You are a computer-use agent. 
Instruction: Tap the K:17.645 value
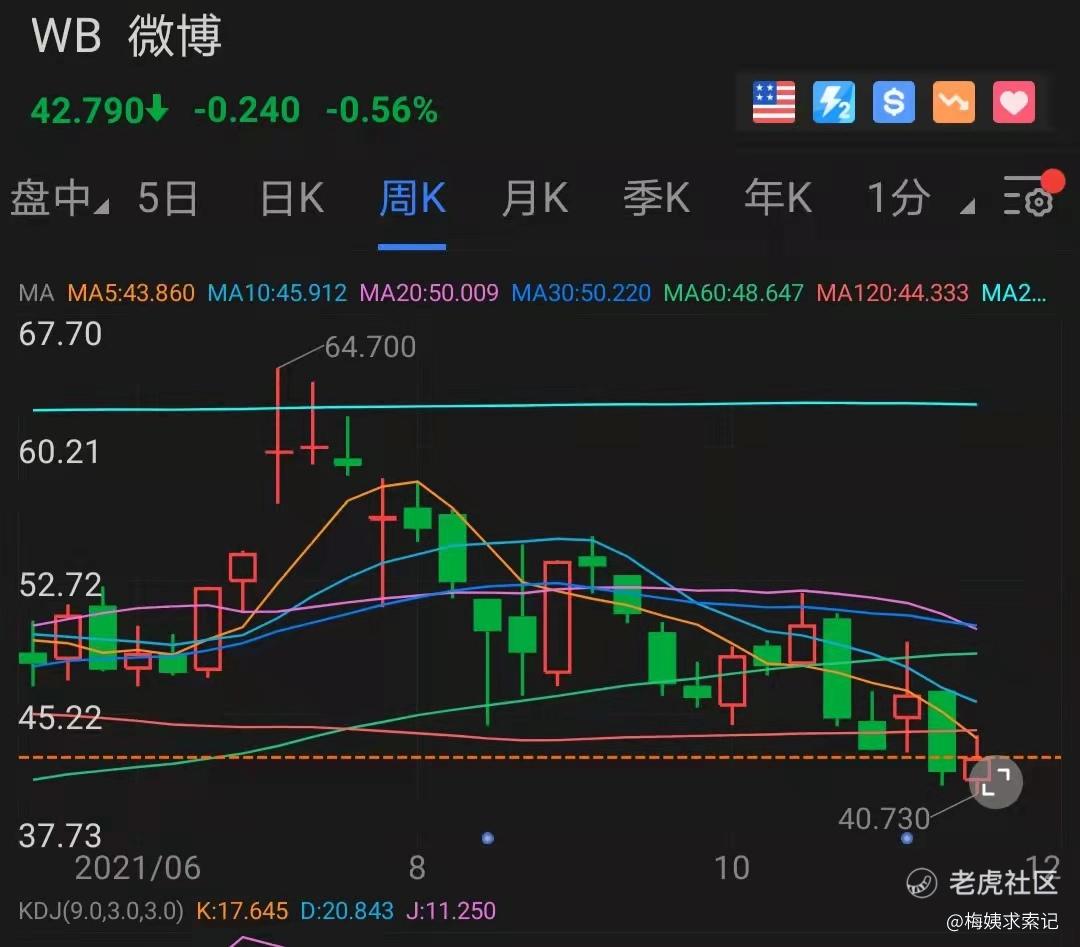point(242,911)
